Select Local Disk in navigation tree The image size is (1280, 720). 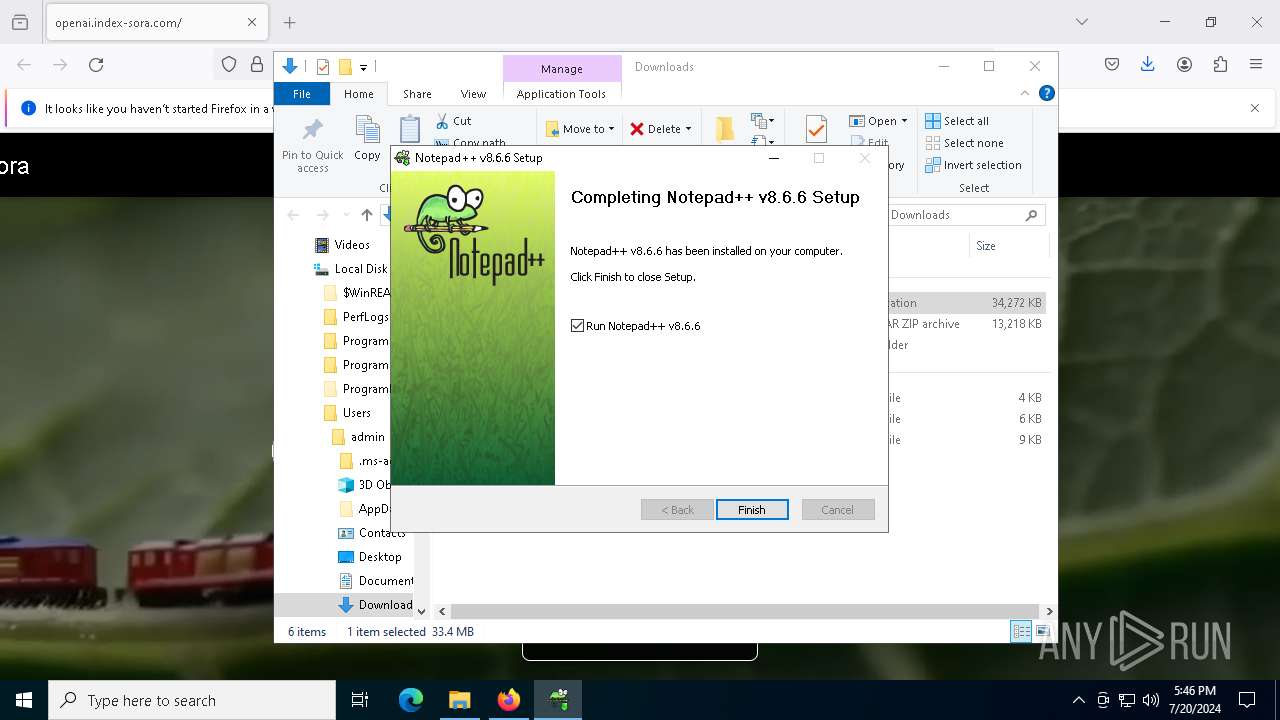[350, 269]
